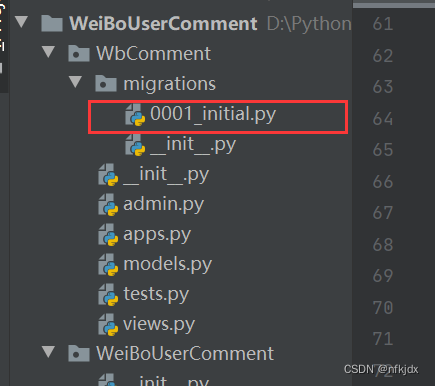Click line number 66 in gutter
435x386 pixels.
click(x=383, y=181)
